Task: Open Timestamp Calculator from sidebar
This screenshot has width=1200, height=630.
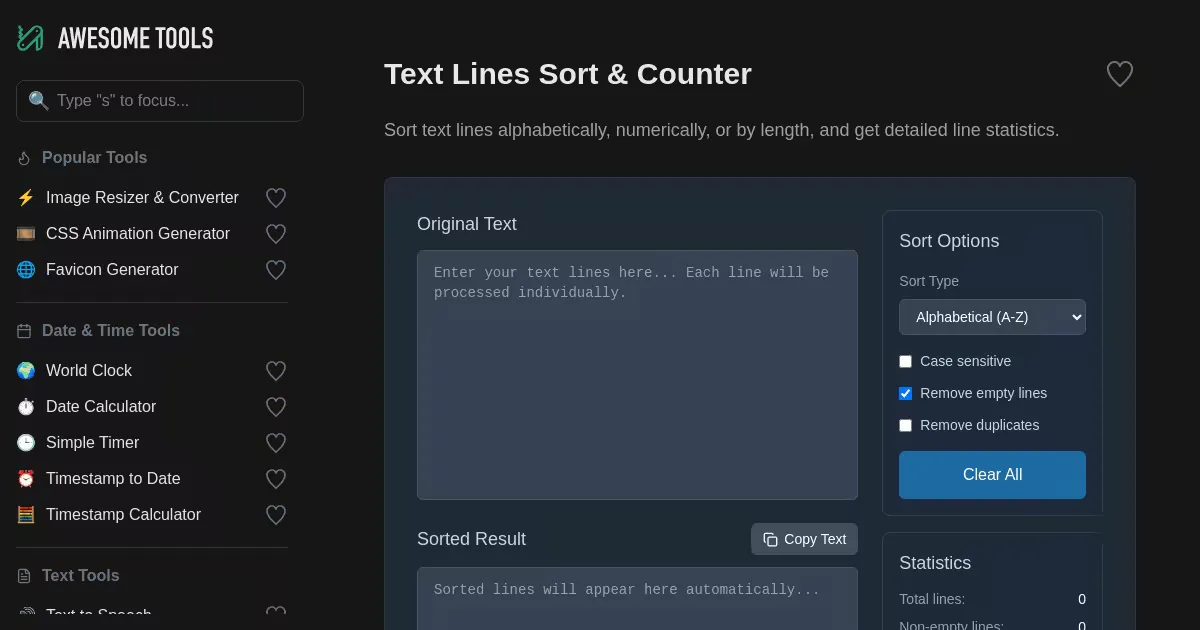Action: [123, 515]
